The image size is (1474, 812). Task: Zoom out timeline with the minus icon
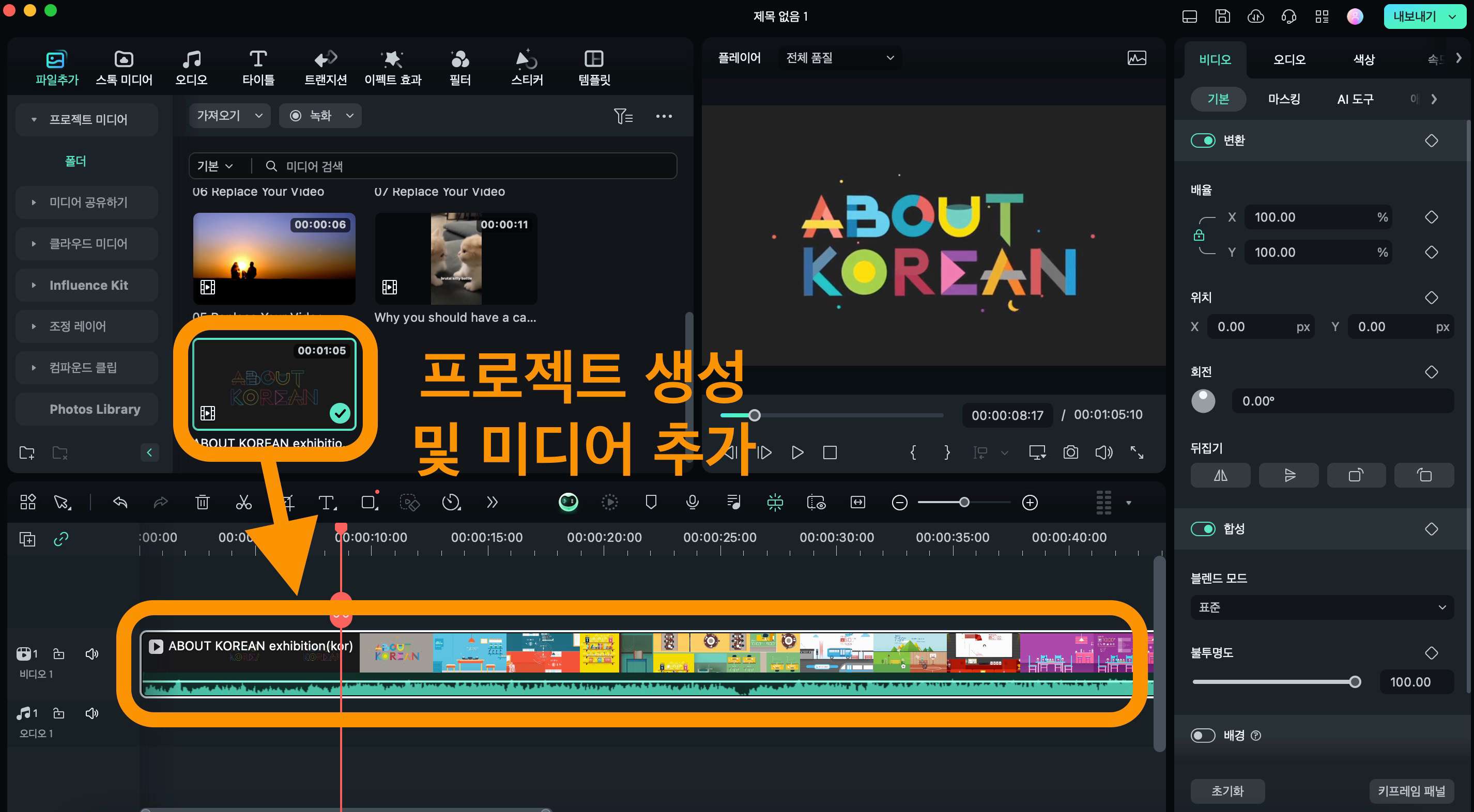899,502
